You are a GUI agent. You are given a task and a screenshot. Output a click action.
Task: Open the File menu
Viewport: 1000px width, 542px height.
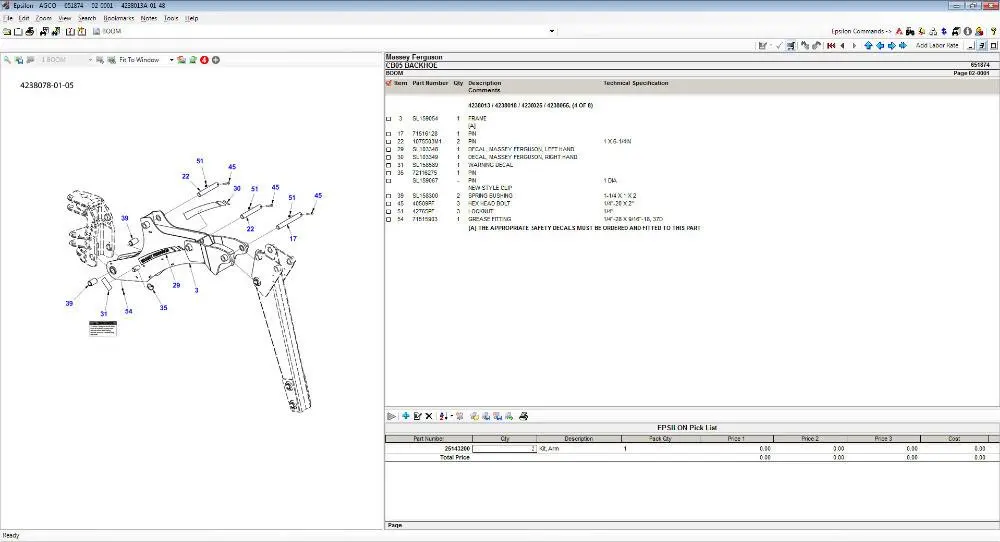pos(8,18)
